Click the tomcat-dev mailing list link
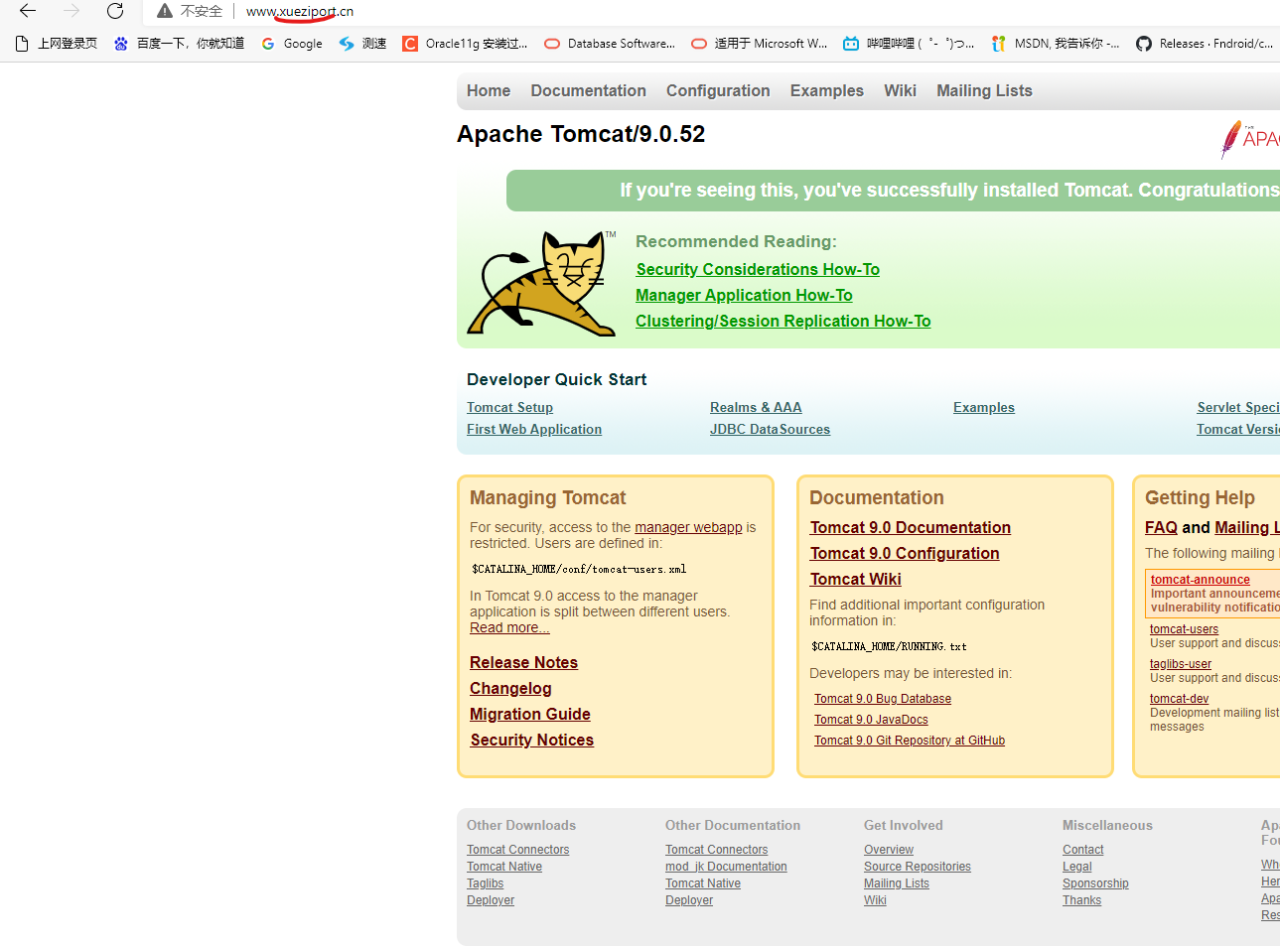This screenshot has width=1280, height=948. (1179, 699)
